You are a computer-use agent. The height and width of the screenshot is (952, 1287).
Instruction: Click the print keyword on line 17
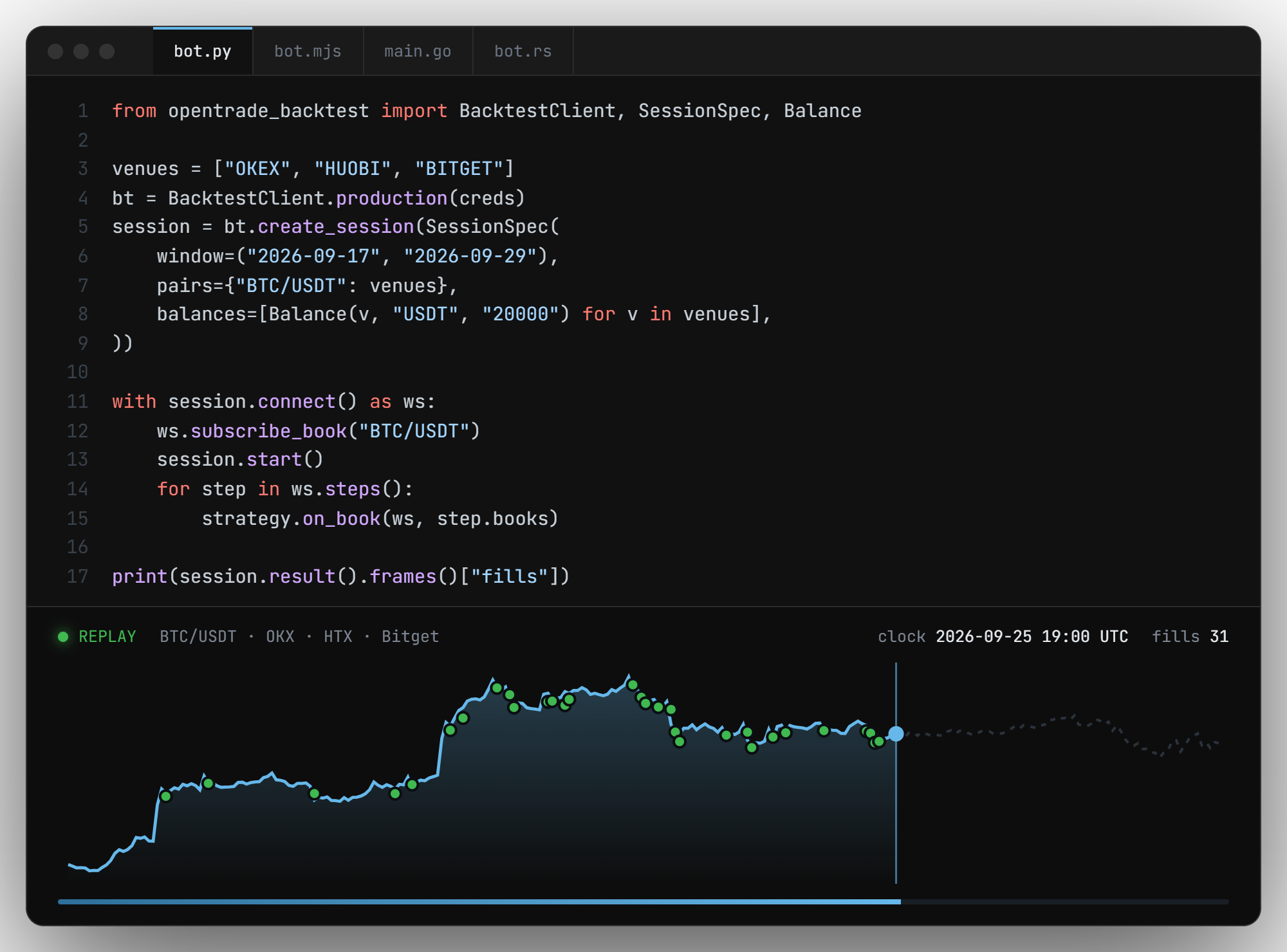click(x=140, y=576)
